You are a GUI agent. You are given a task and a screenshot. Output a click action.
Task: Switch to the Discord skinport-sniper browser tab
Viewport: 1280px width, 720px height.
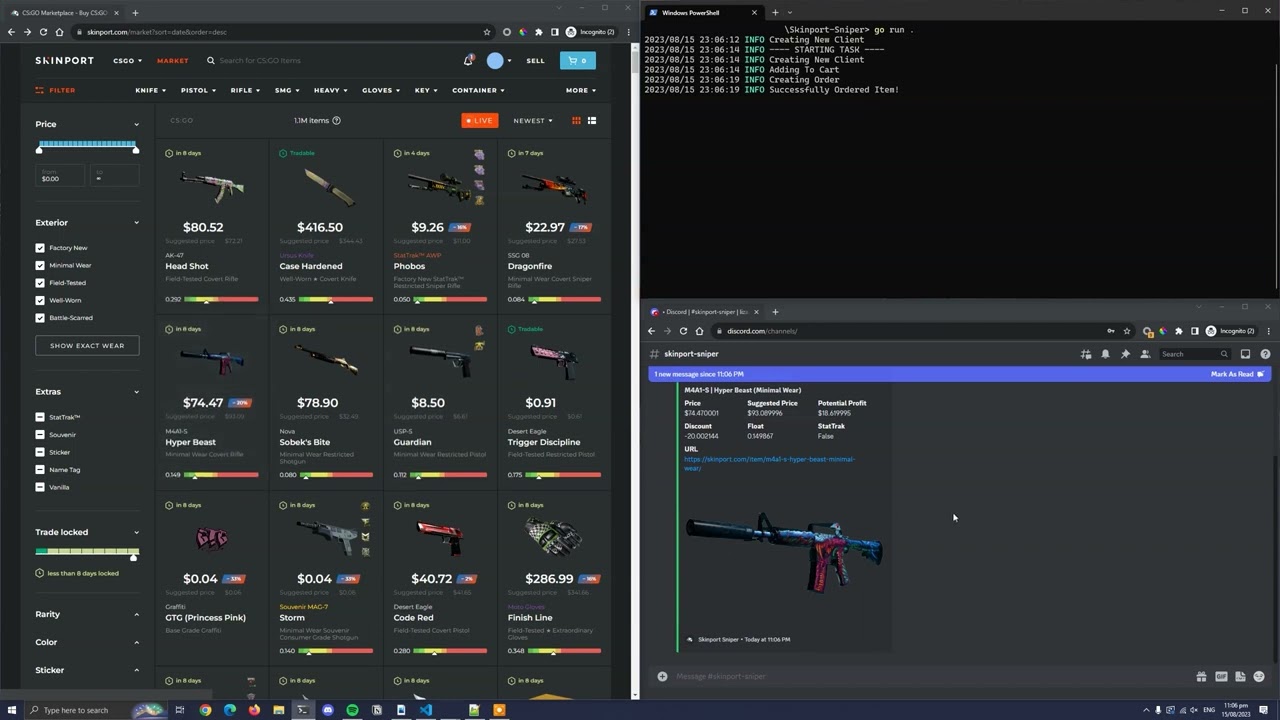[706, 312]
